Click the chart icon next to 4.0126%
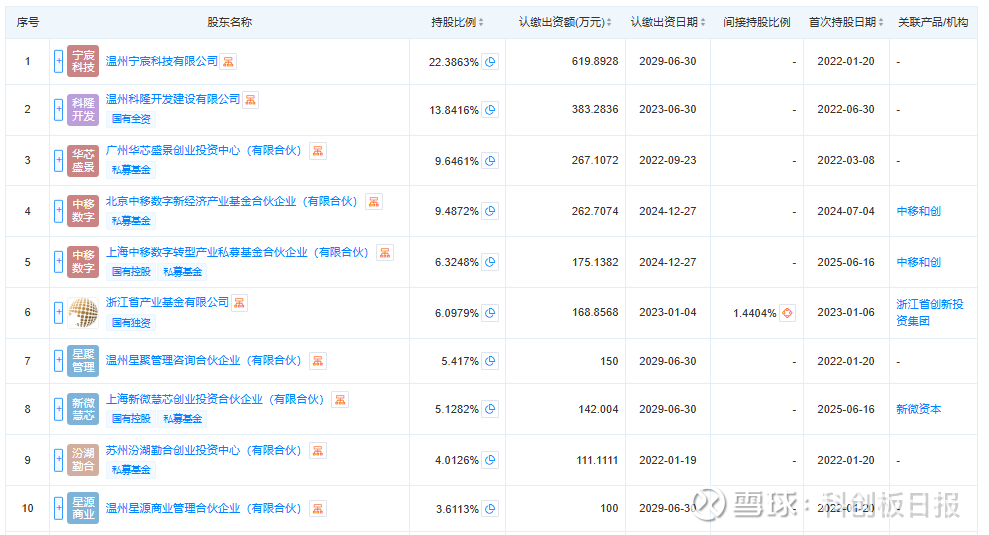Image resolution: width=989 pixels, height=535 pixels. [490, 460]
